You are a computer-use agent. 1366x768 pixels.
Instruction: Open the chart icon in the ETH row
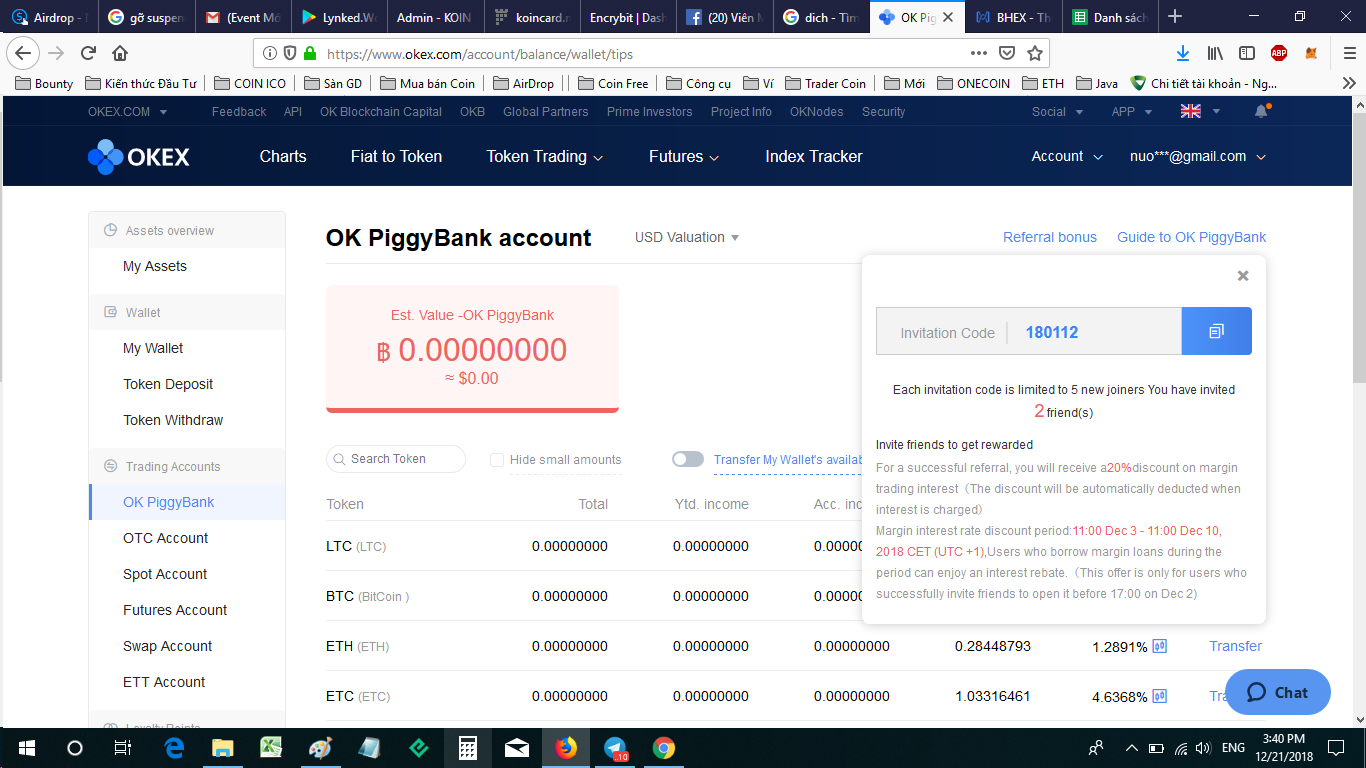[1160, 646]
